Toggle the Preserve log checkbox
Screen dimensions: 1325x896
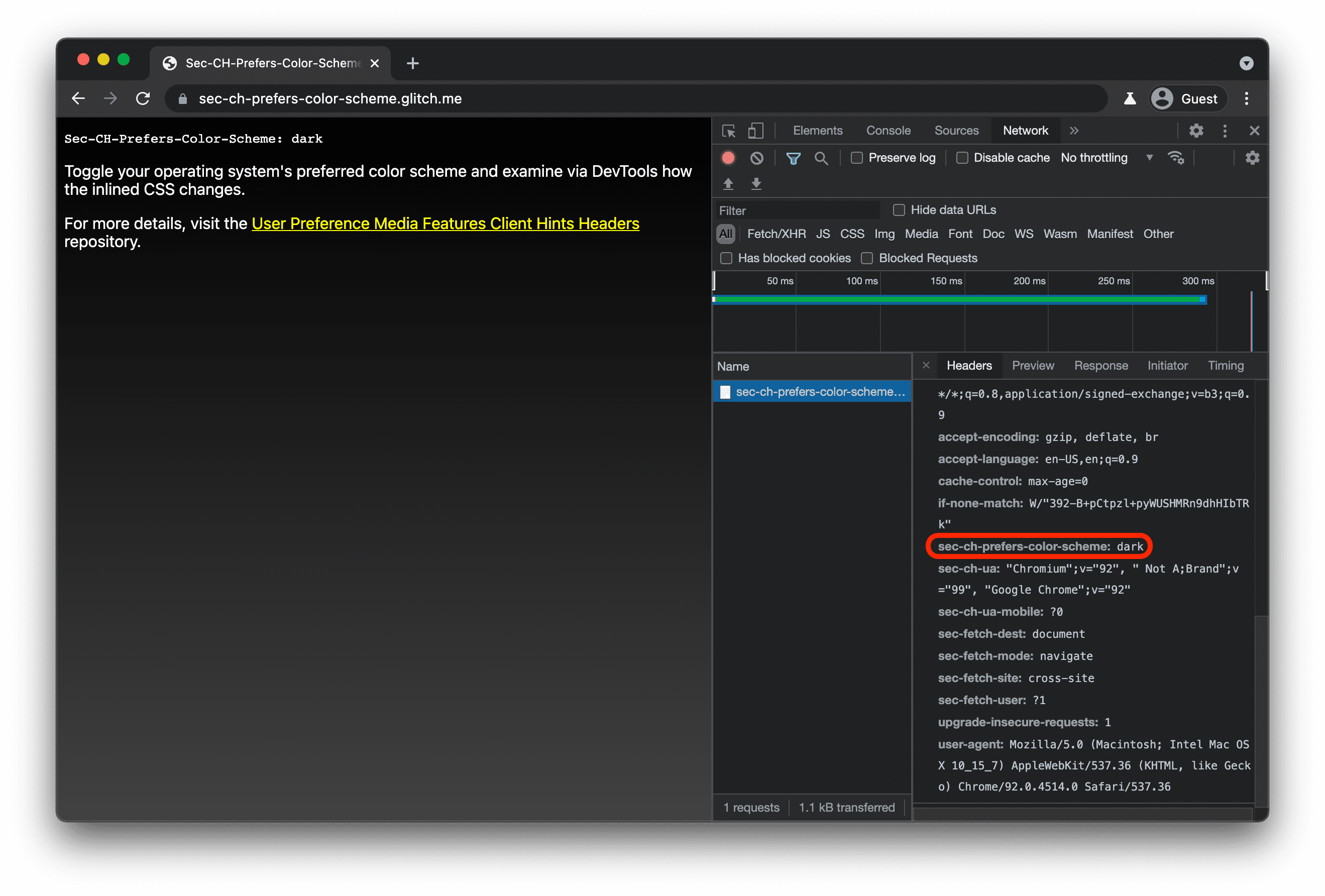(857, 157)
